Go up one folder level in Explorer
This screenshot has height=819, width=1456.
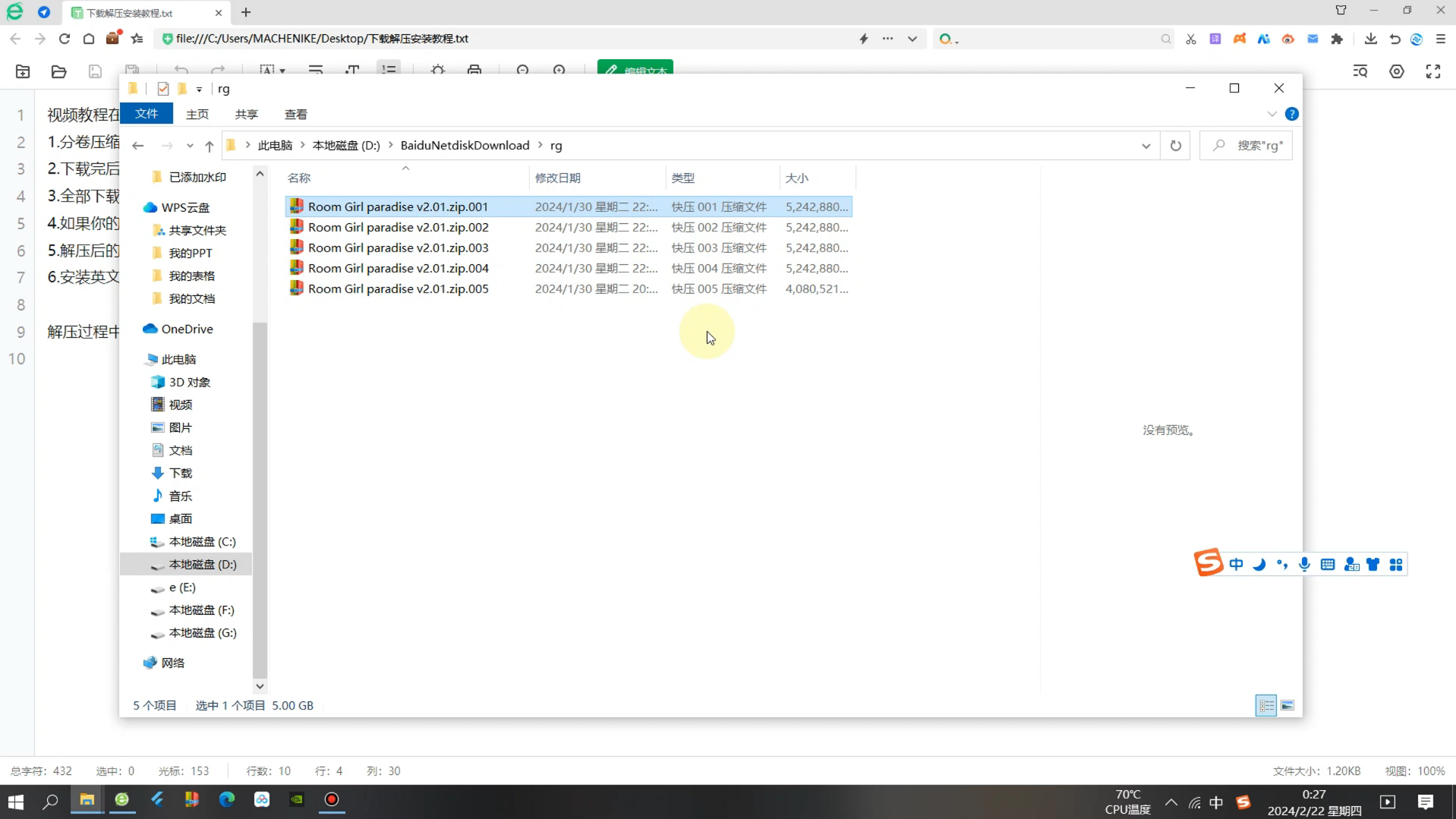[210, 146]
